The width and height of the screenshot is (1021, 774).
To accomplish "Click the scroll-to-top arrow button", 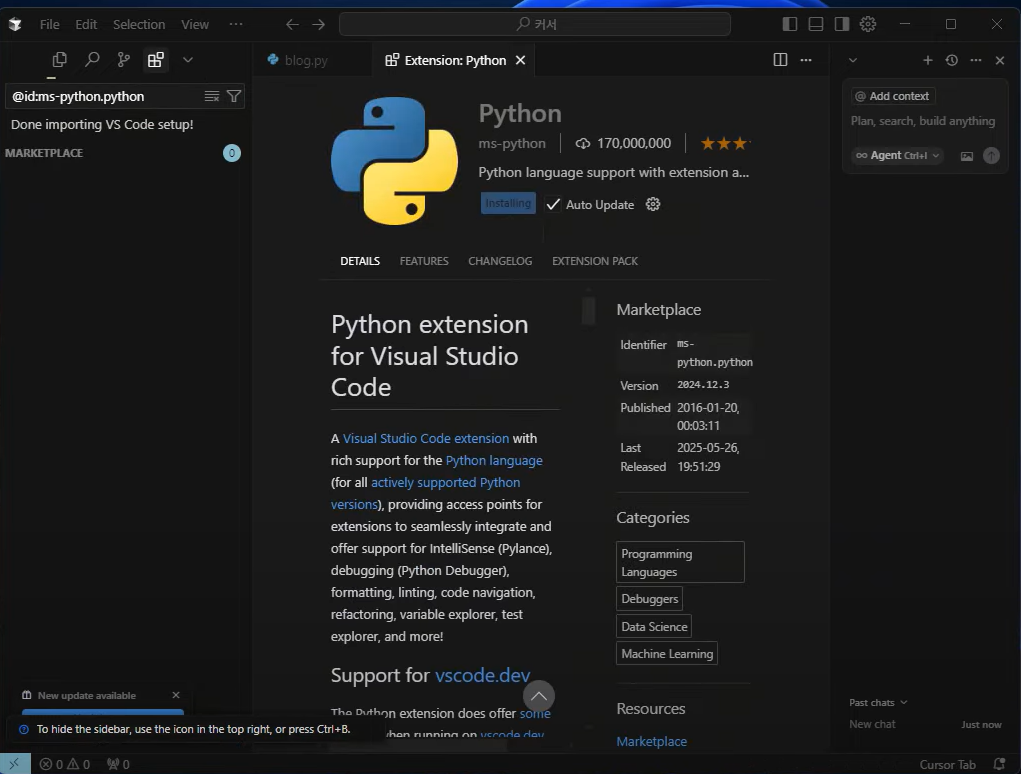I will 539,696.
